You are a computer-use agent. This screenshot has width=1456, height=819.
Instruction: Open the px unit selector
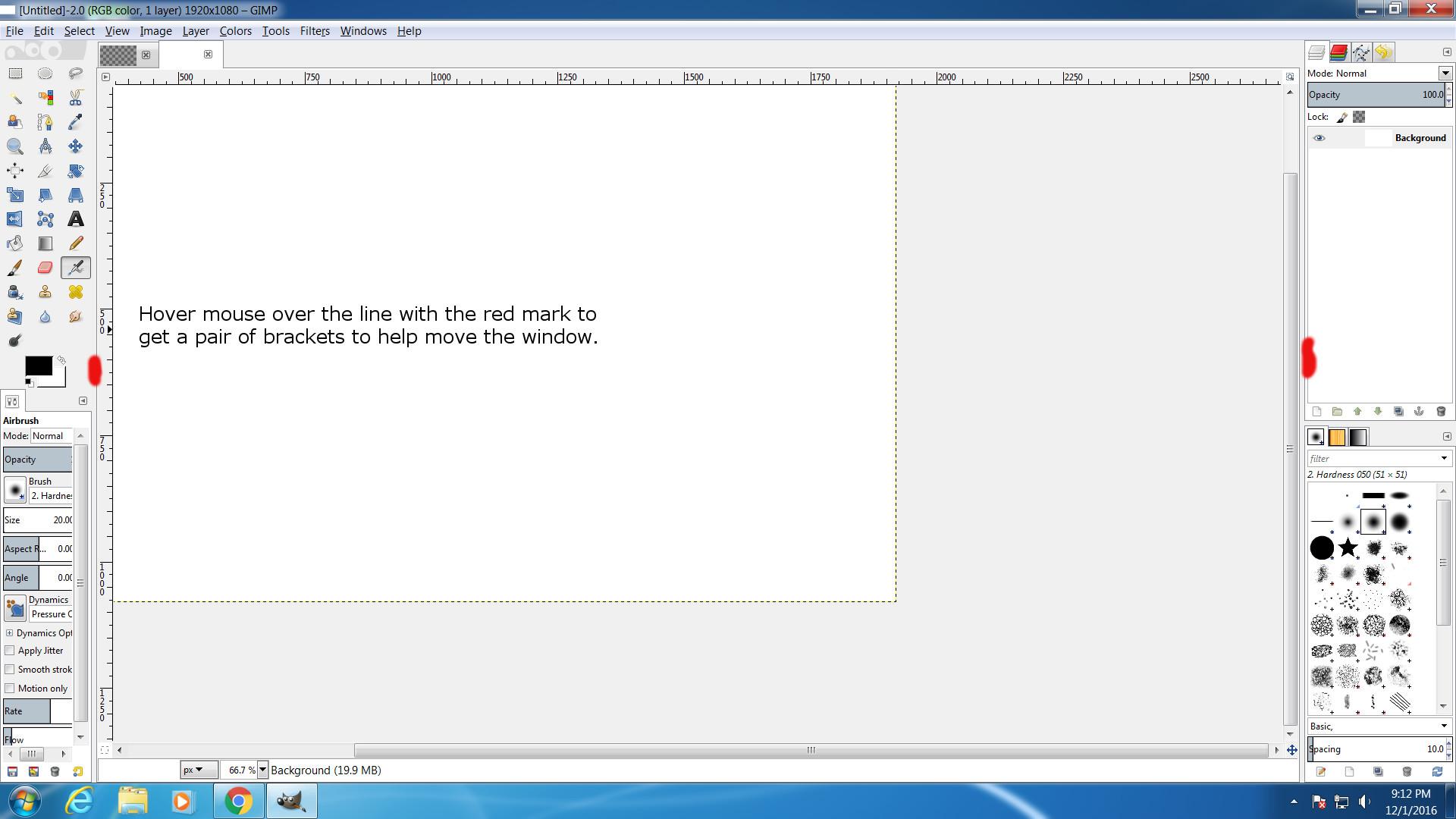pos(198,770)
